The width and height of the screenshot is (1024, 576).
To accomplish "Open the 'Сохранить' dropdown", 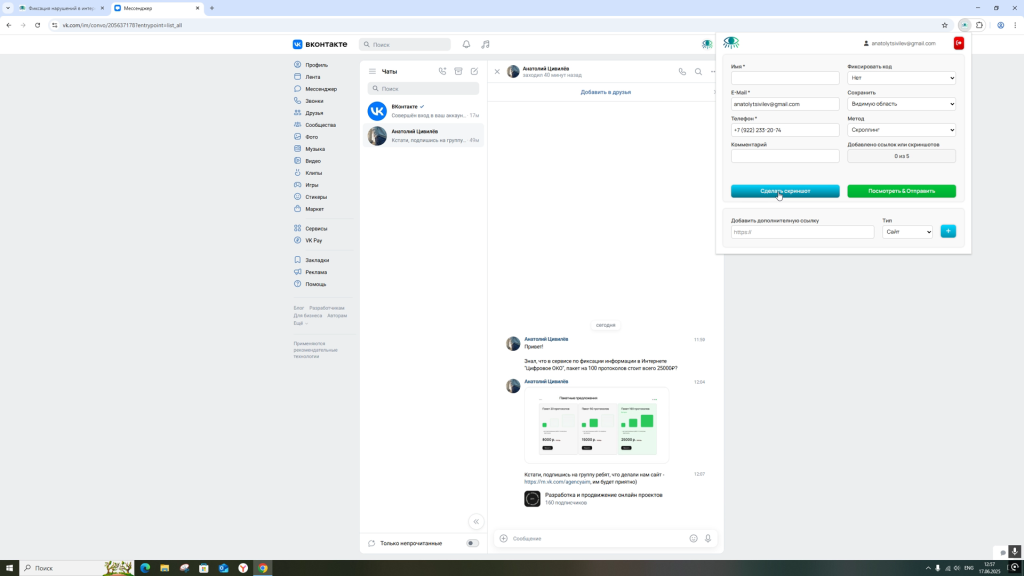I will [901, 104].
